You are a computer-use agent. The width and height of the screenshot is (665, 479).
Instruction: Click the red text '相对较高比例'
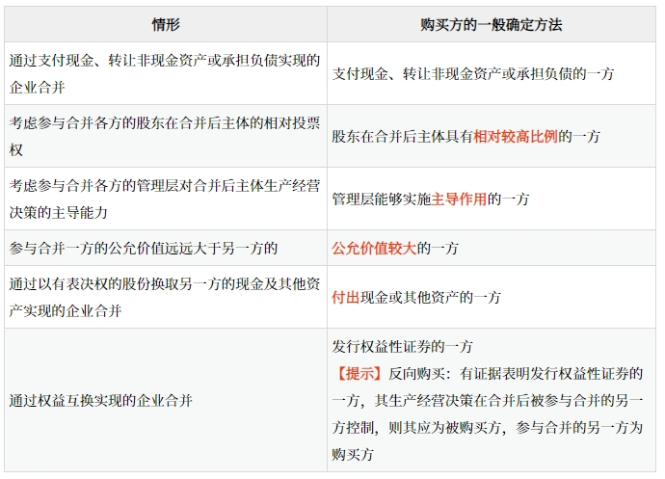pos(516,136)
